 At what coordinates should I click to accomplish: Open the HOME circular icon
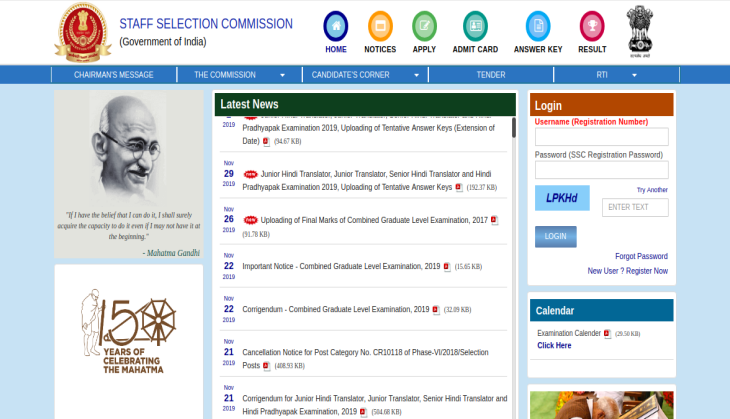(336, 26)
